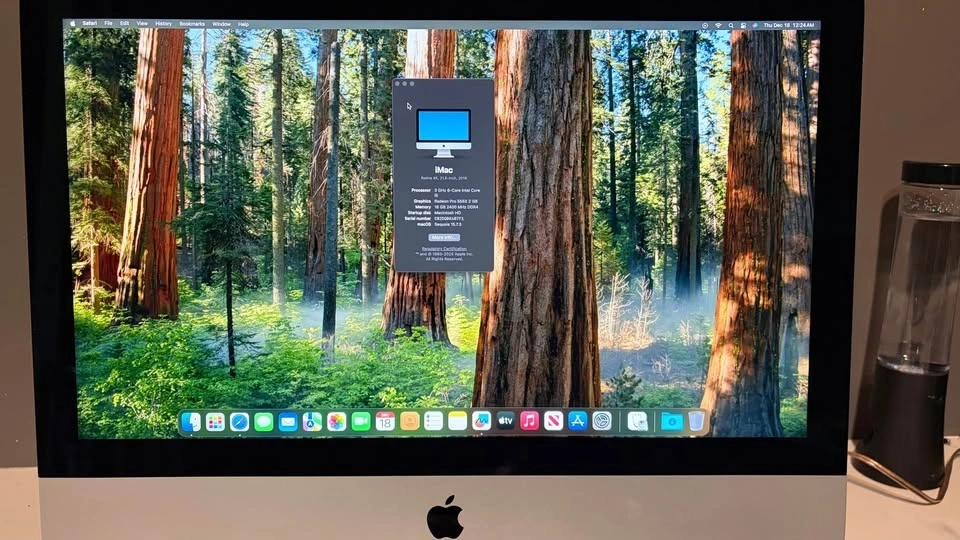Open the Bookmarks menu

click(x=192, y=23)
